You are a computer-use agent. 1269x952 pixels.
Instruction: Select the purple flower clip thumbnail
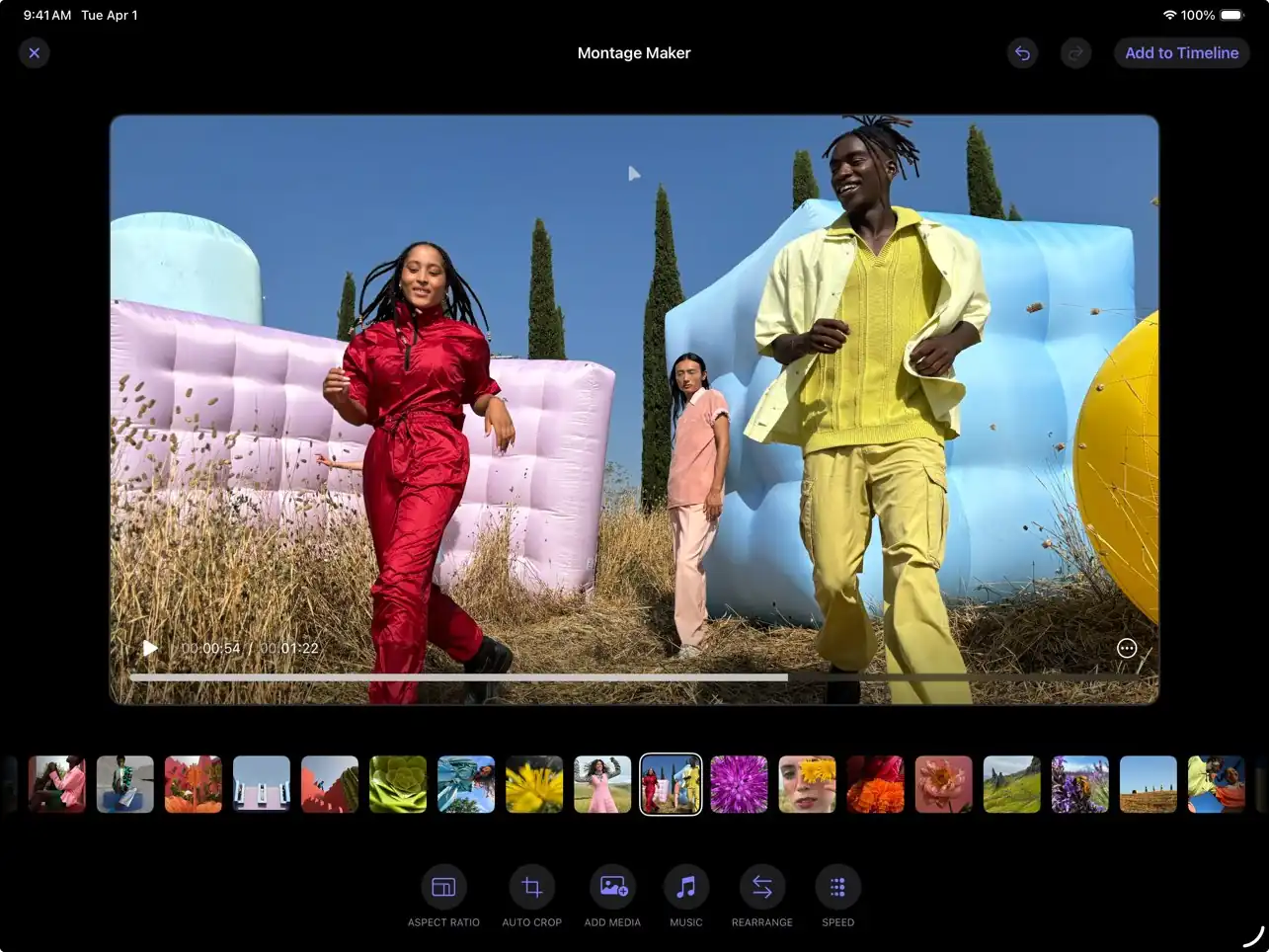point(739,784)
